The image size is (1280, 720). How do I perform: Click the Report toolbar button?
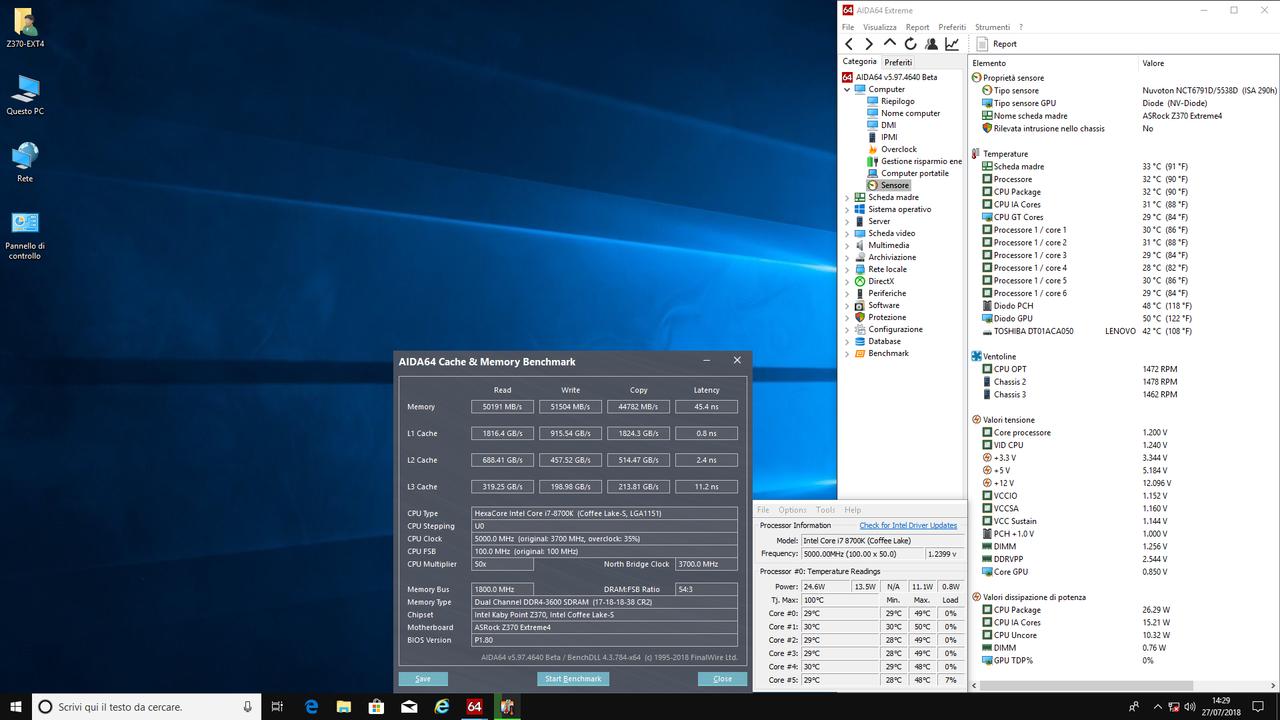point(996,43)
